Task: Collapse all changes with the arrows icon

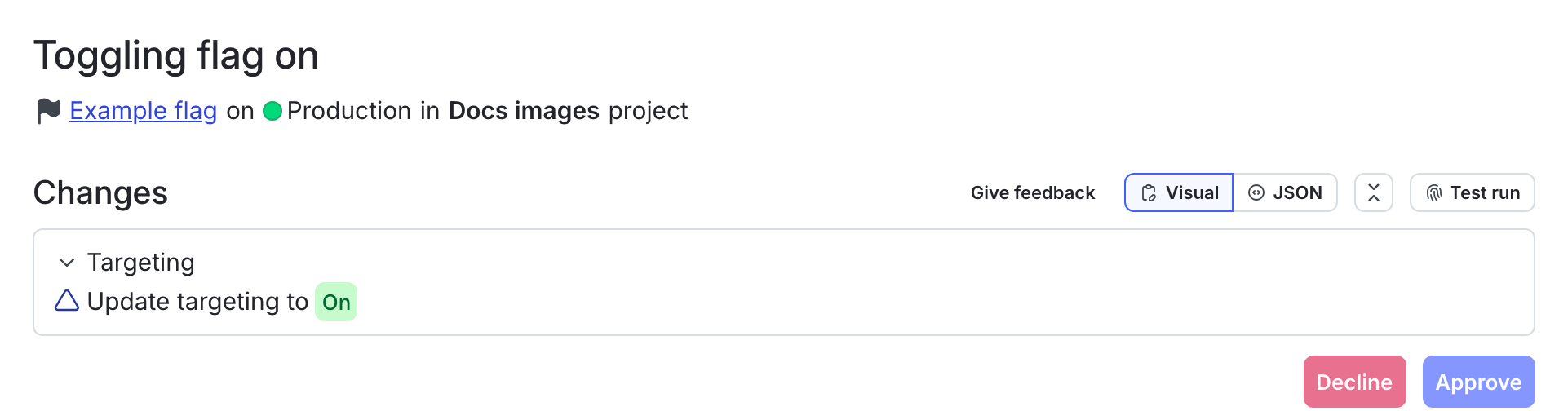Action: 1374,193
